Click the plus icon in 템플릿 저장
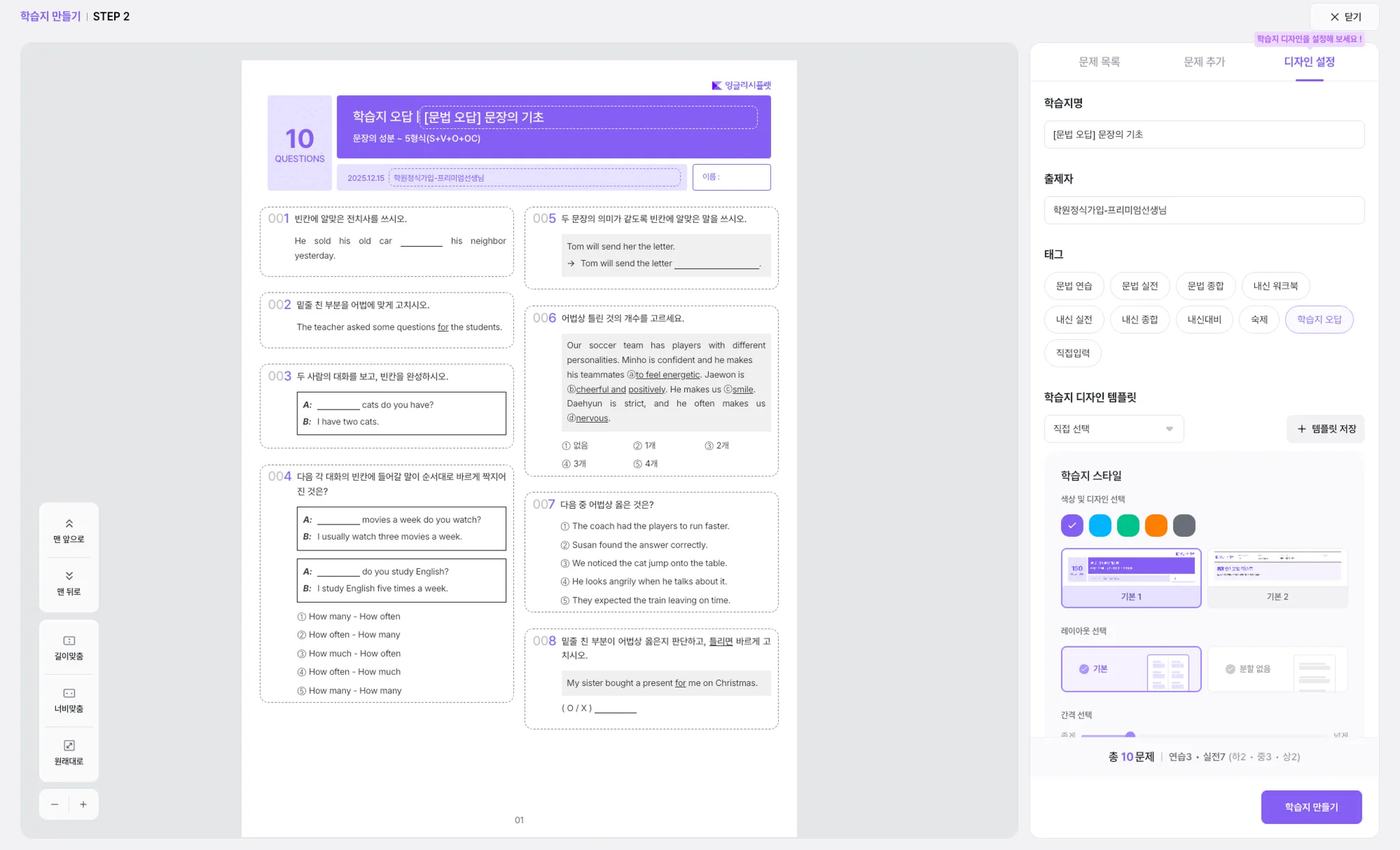Image resolution: width=1400 pixels, height=850 pixels. click(x=1302, y=429)
